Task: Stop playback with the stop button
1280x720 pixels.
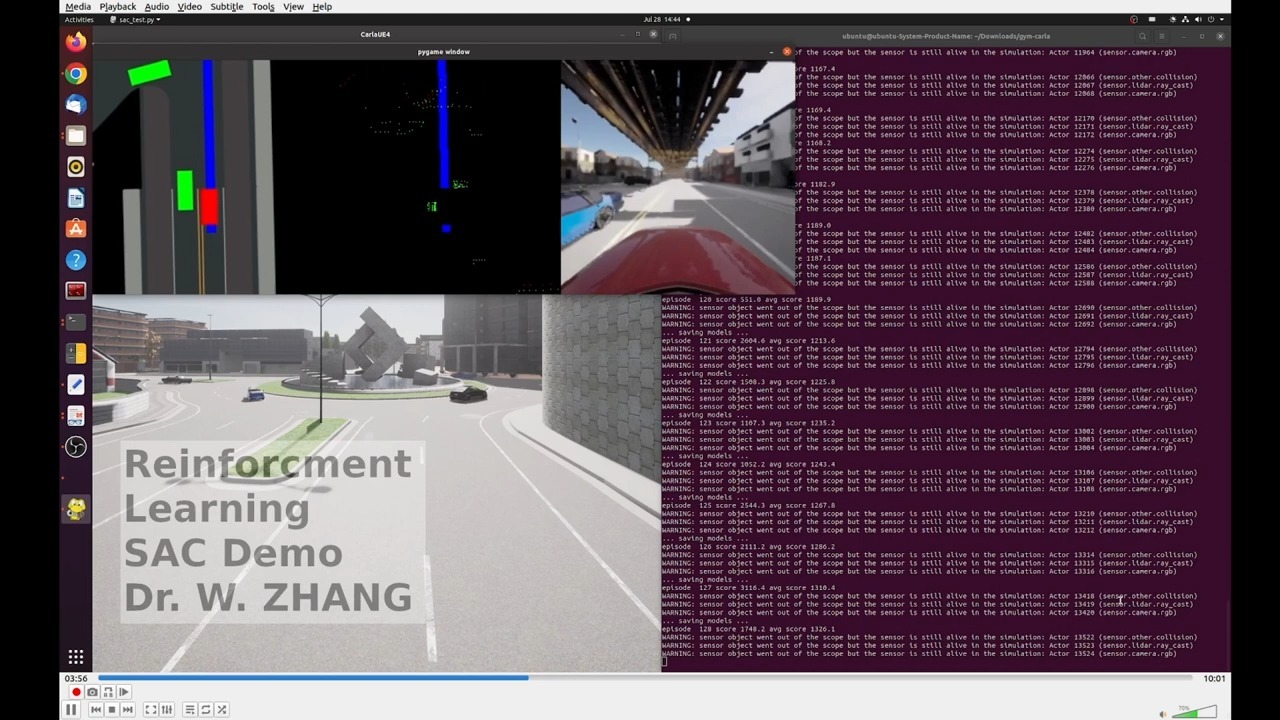Action: (x=112, y=710)
